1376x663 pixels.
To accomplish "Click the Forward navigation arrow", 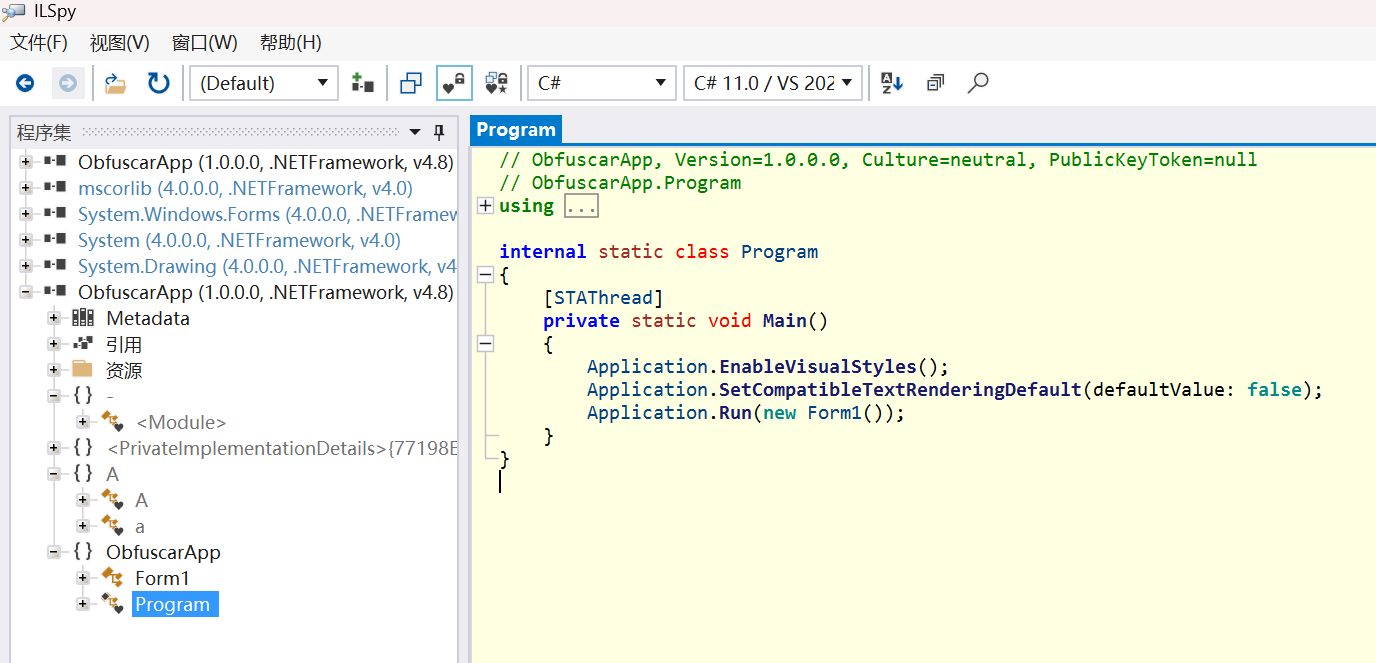I will [67, 83].
